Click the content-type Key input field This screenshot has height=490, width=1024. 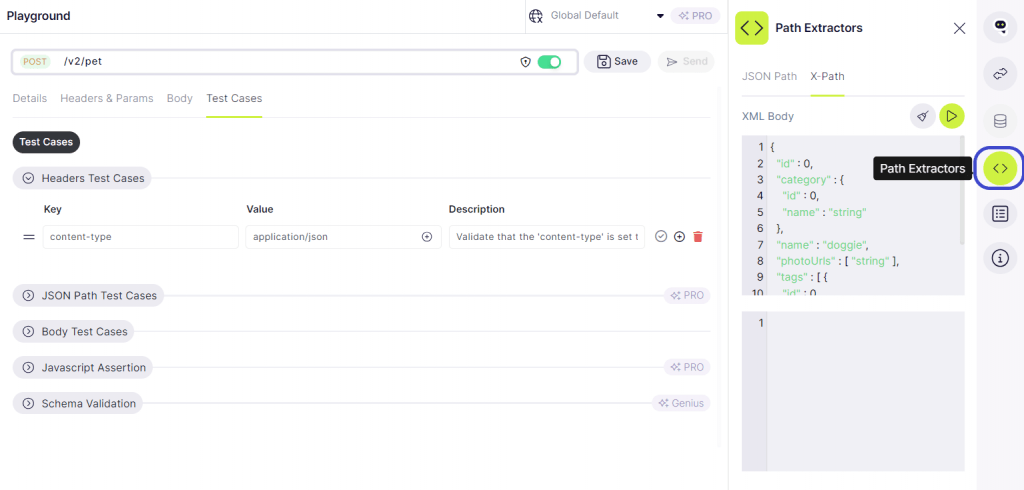tap(140, 237)
